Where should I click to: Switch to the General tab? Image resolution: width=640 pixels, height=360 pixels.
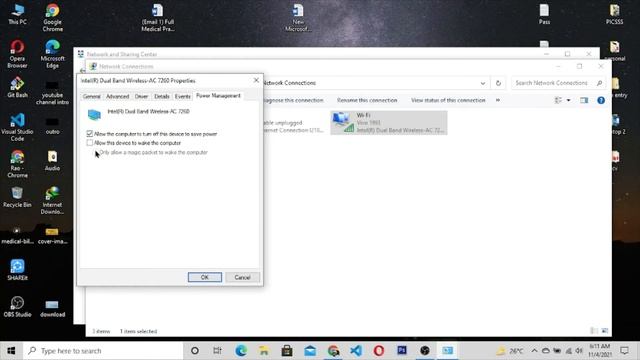click(91, 96)
